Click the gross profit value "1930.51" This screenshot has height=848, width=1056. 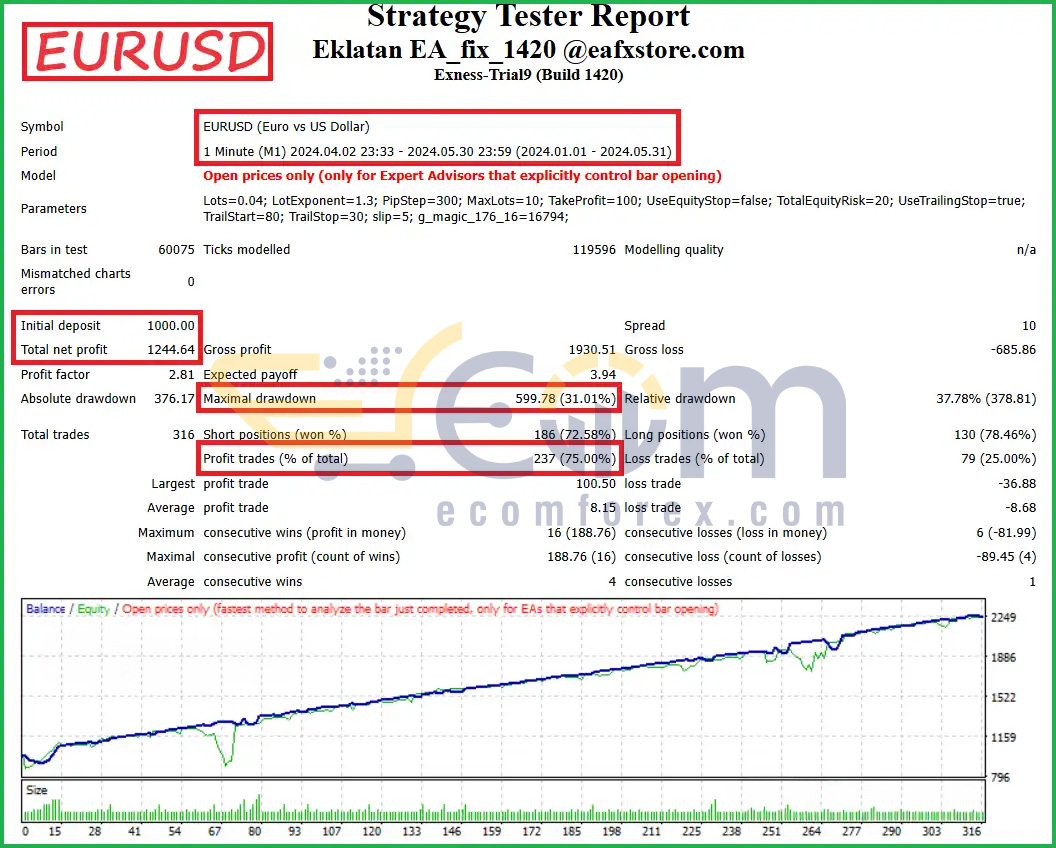[x=593, y=350]
